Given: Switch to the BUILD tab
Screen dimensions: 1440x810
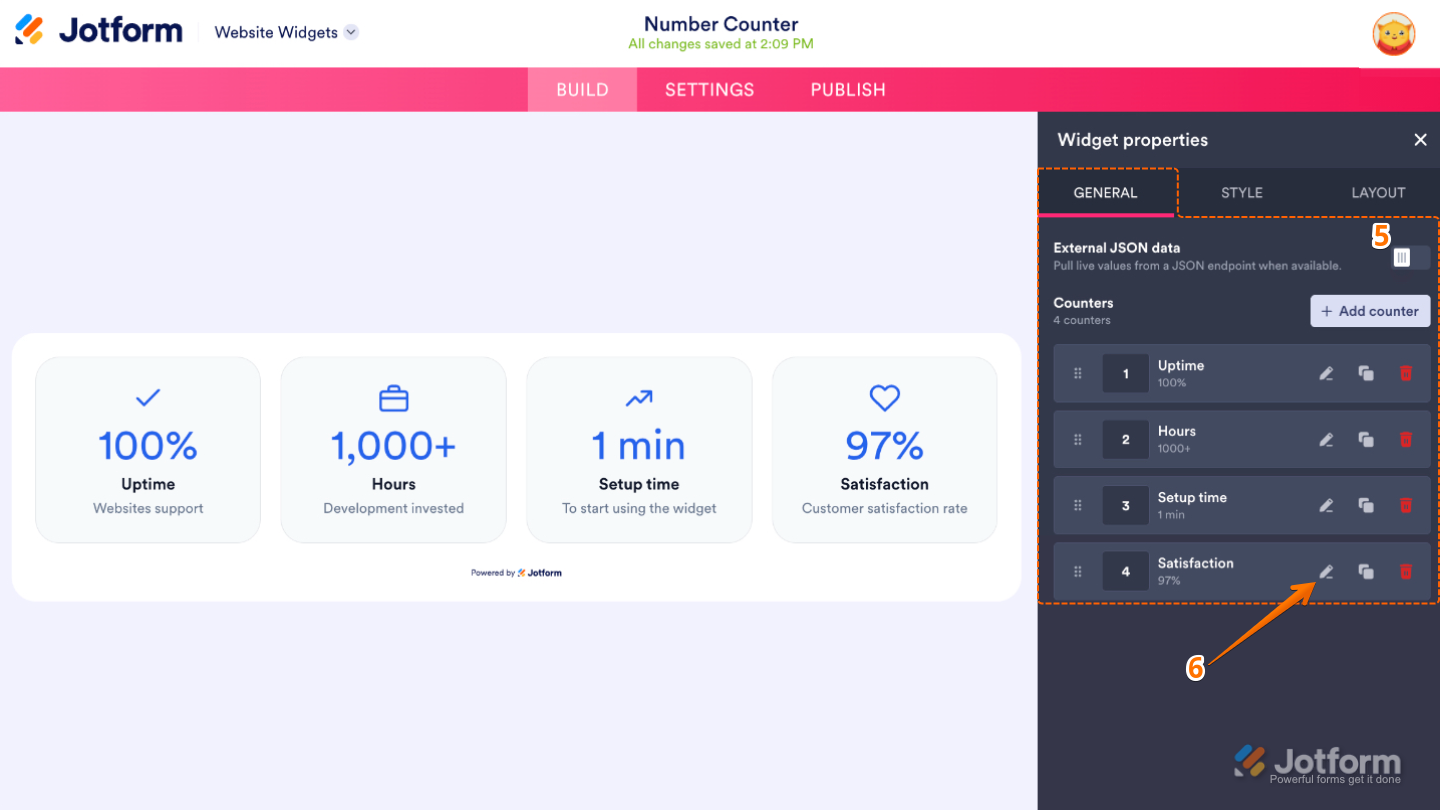Looking at the screenshot, I should point(582,90).
